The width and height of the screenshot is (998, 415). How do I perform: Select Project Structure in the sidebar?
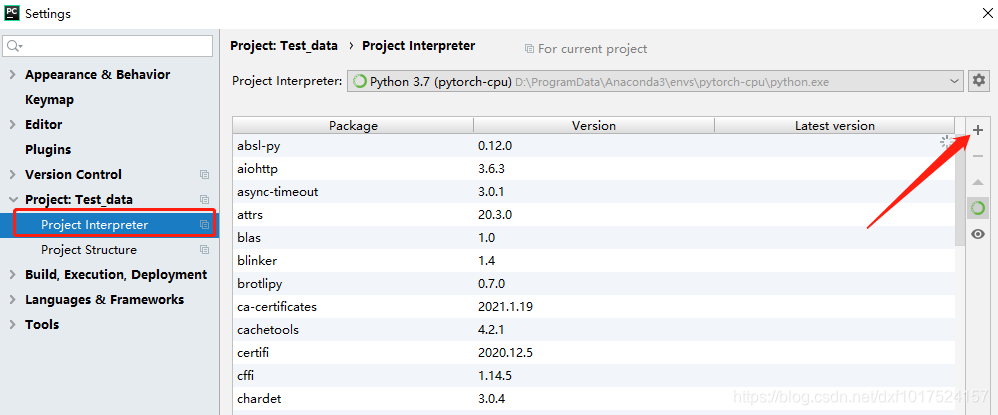point(89,250)
